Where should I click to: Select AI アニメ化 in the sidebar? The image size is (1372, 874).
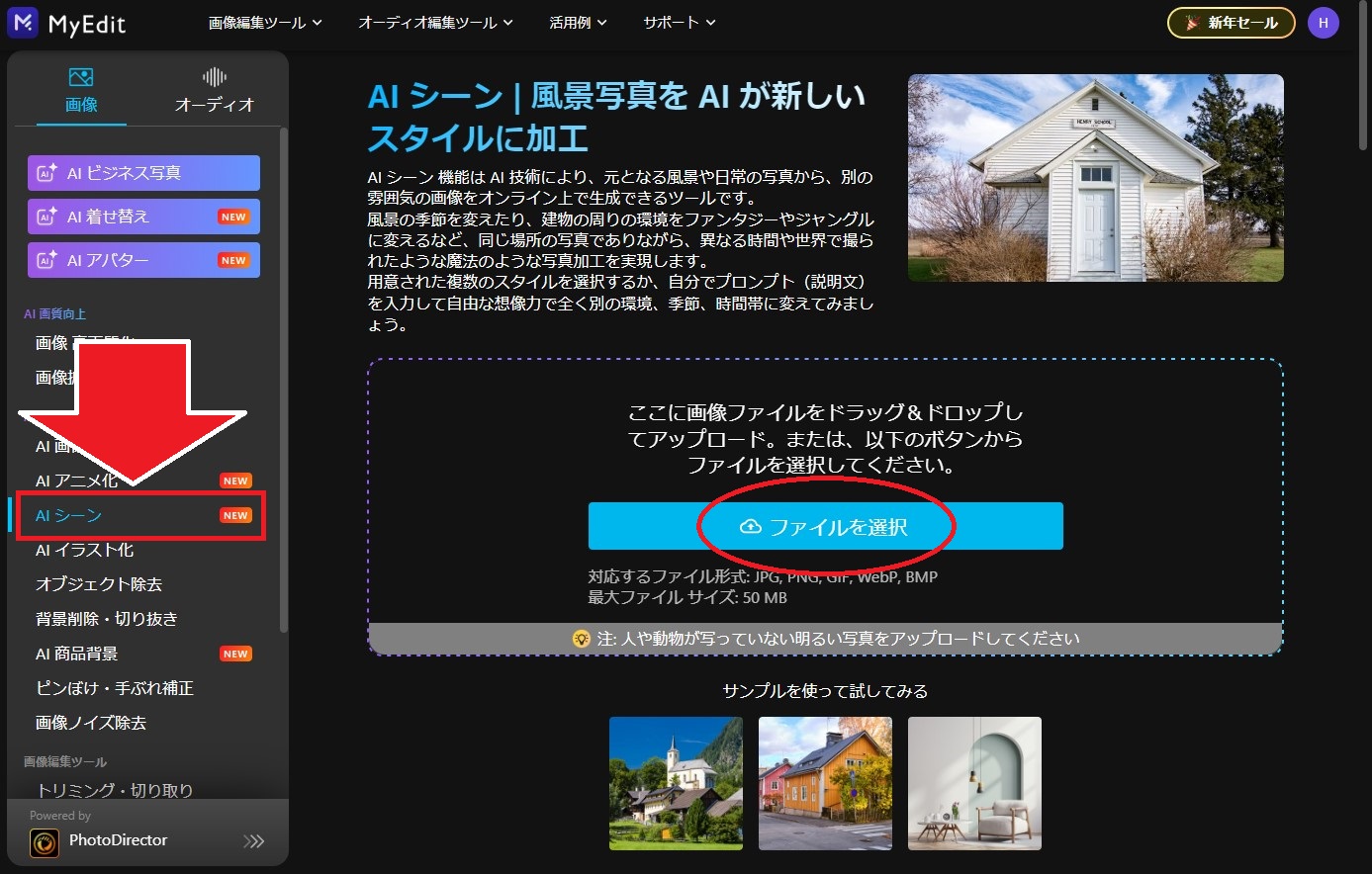click(x=142, y=481)
